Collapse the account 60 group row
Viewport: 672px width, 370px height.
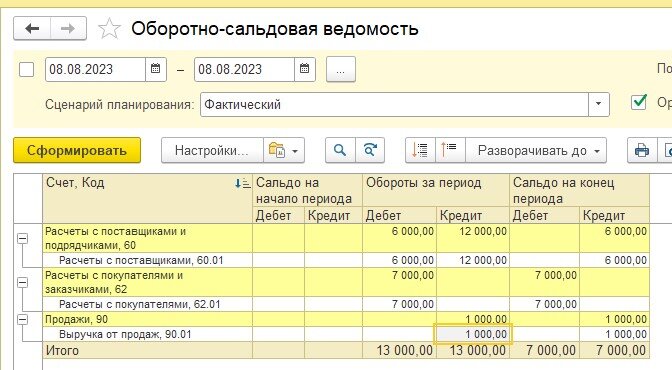click(23, 238)
